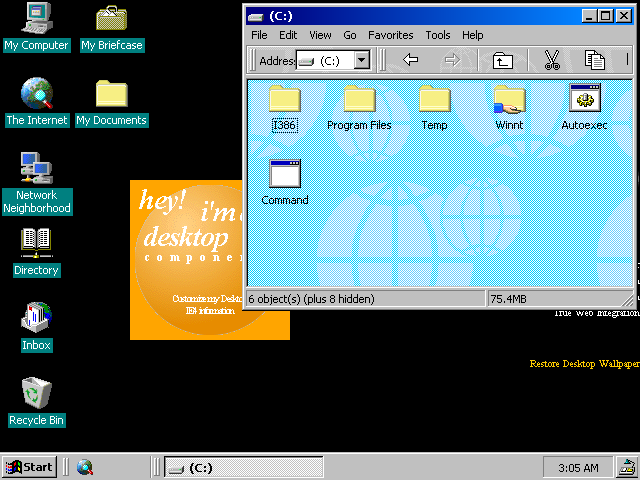
Task: Minimize the (C:) window
Action: coord(589,16)
